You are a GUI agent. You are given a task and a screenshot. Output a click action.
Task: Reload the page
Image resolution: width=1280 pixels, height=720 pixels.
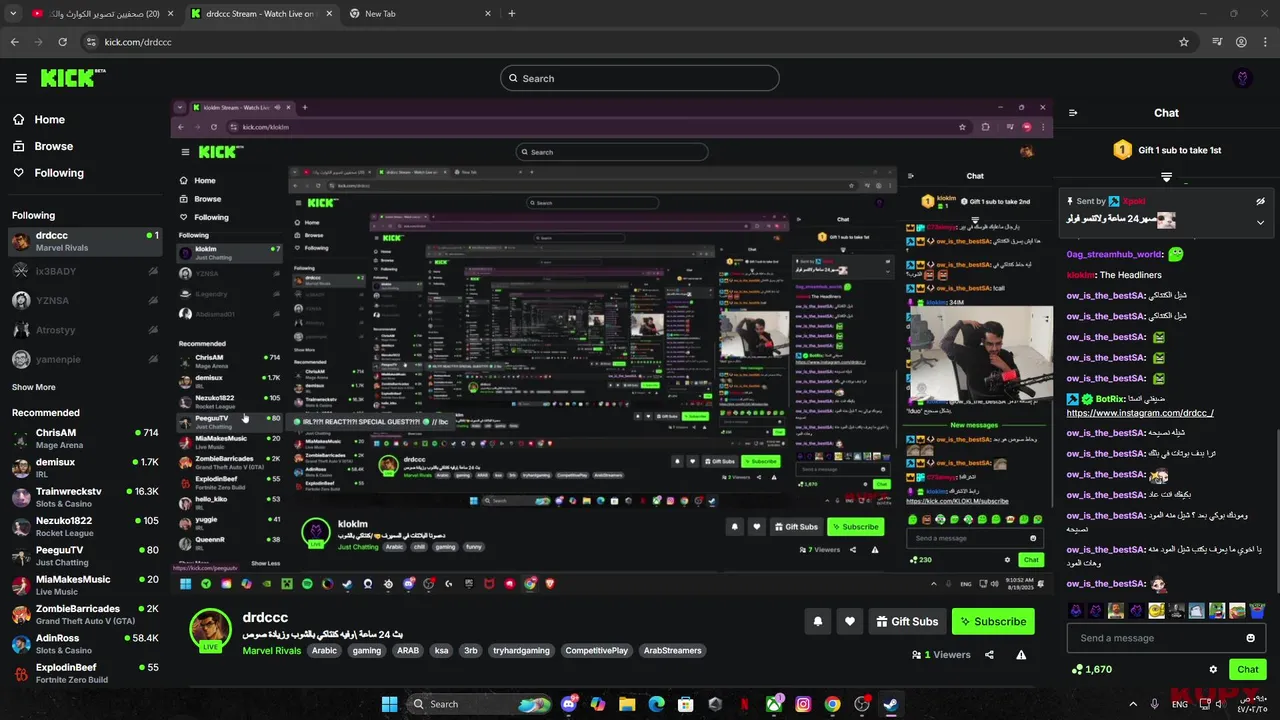click(x=62, y=42)
